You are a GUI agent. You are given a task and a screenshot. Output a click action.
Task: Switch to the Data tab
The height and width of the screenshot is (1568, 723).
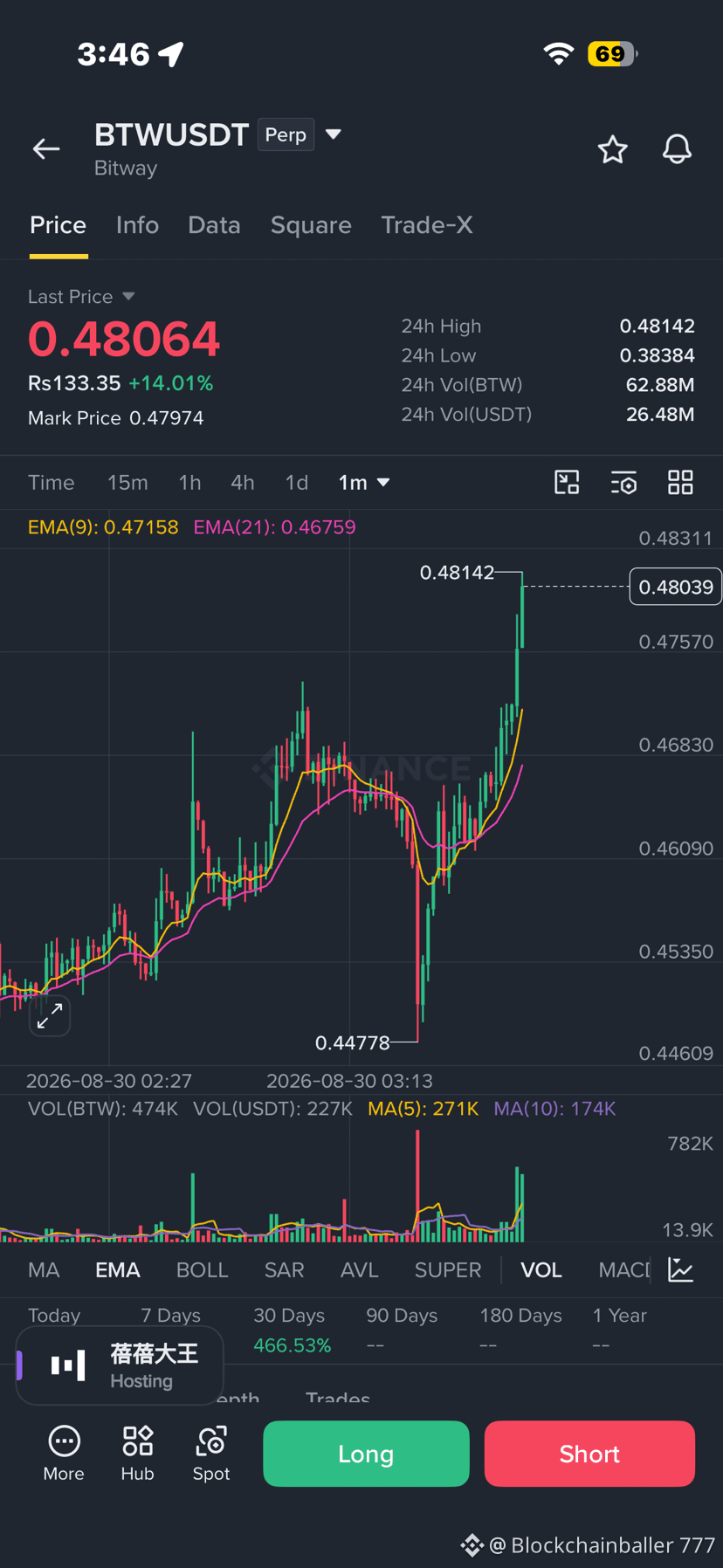click(x=214, y=225)
